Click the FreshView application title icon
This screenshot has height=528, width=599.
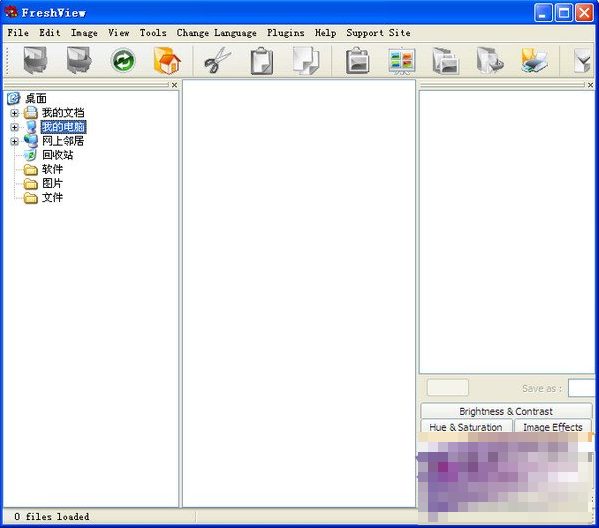click(x=11, y=12)
